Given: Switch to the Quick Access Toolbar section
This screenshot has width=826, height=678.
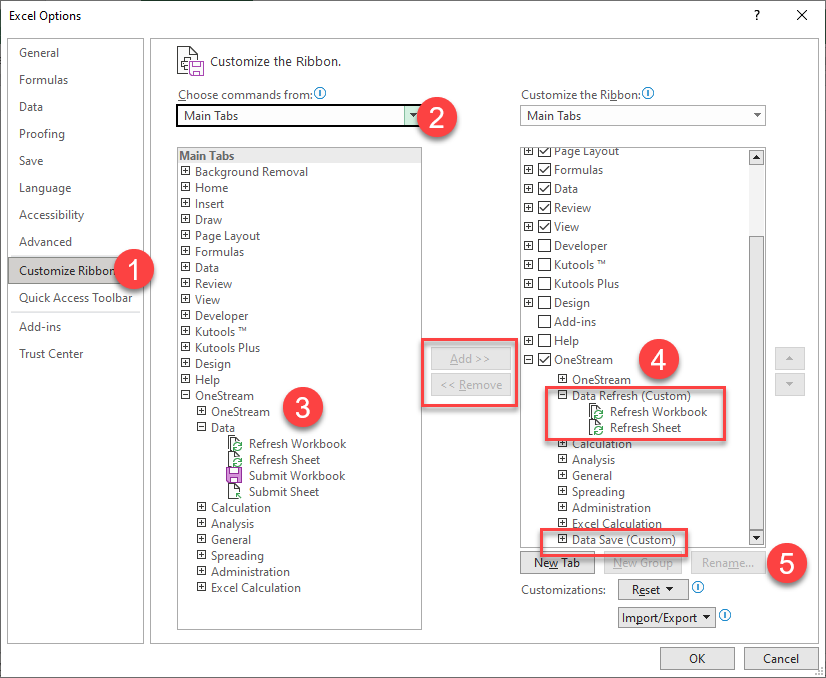Looking at the screenshot, I should tap(74, 297).
